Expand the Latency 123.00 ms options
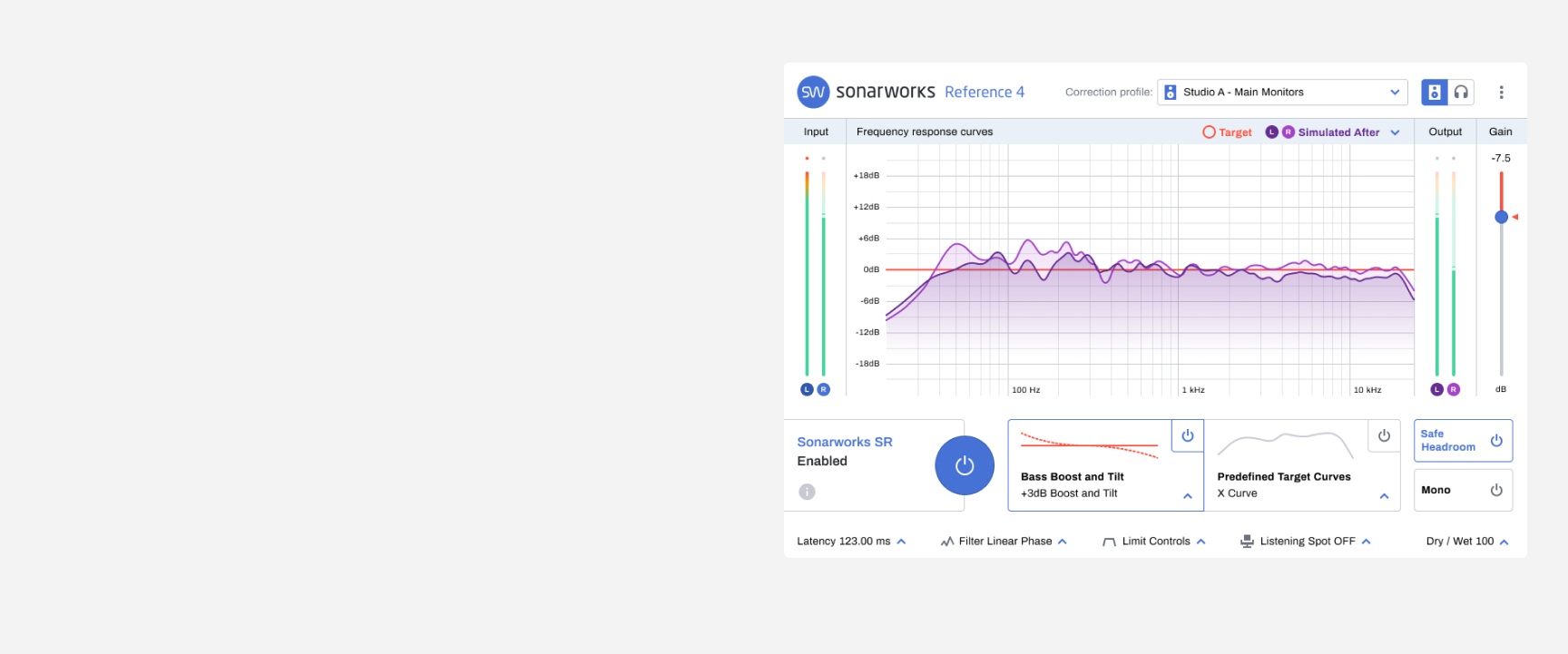This screenshot has width=1568, height=654. coord(901,542)
